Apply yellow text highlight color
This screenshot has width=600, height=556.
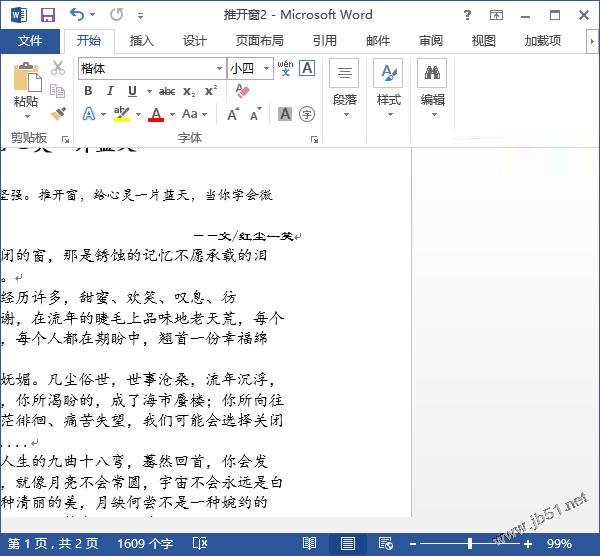122,114
